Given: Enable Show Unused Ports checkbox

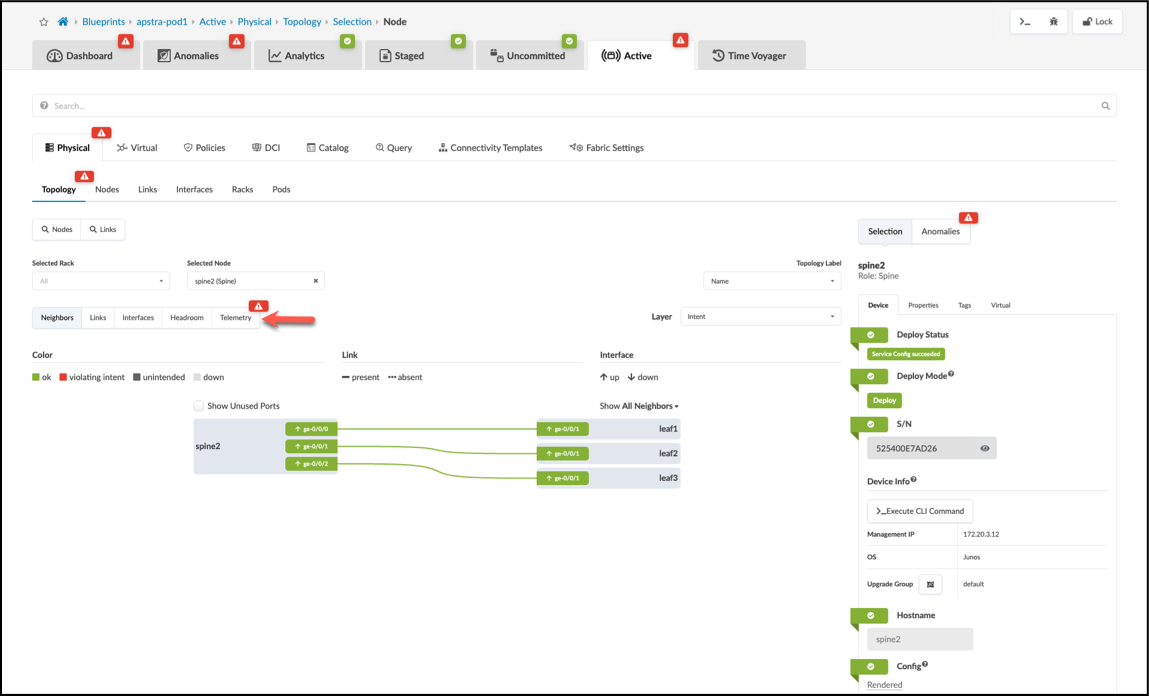Looking at the screenshot, I should click(x=199, y=406).
